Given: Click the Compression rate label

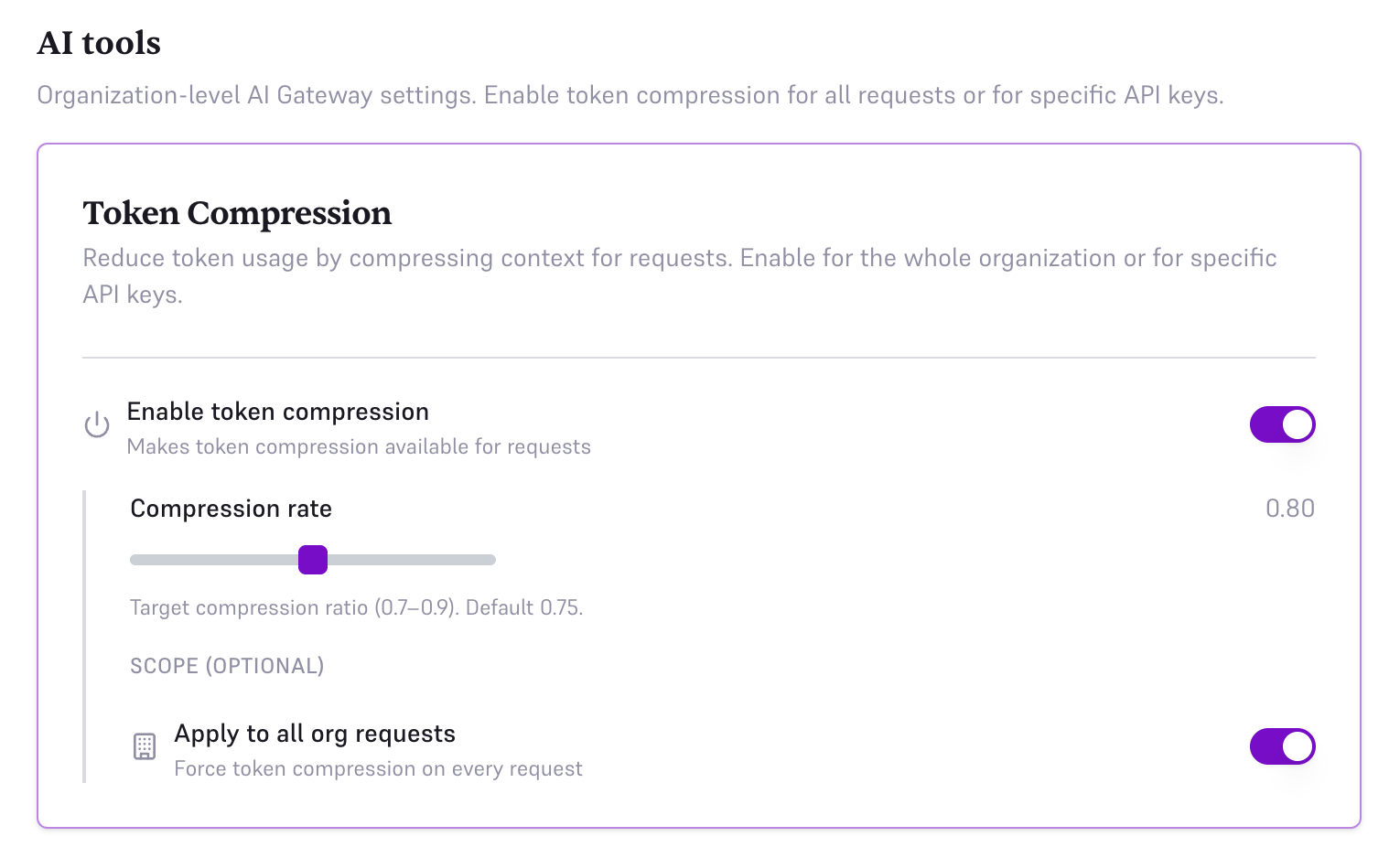Looking at the screenshot, I should tap(231, 509).
